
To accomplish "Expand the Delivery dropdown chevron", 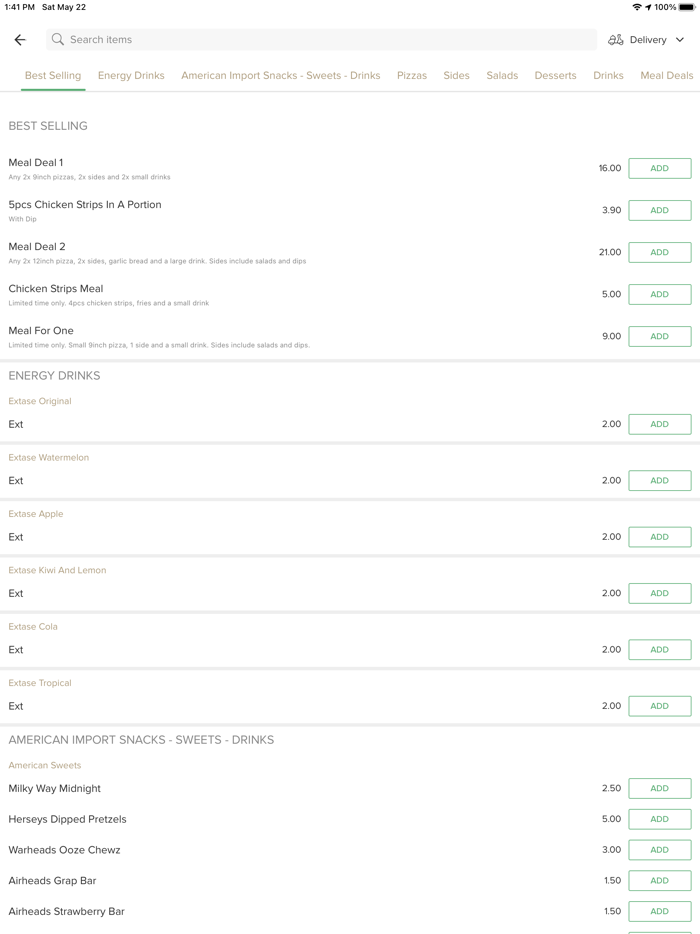I will [x=680, y=40].
